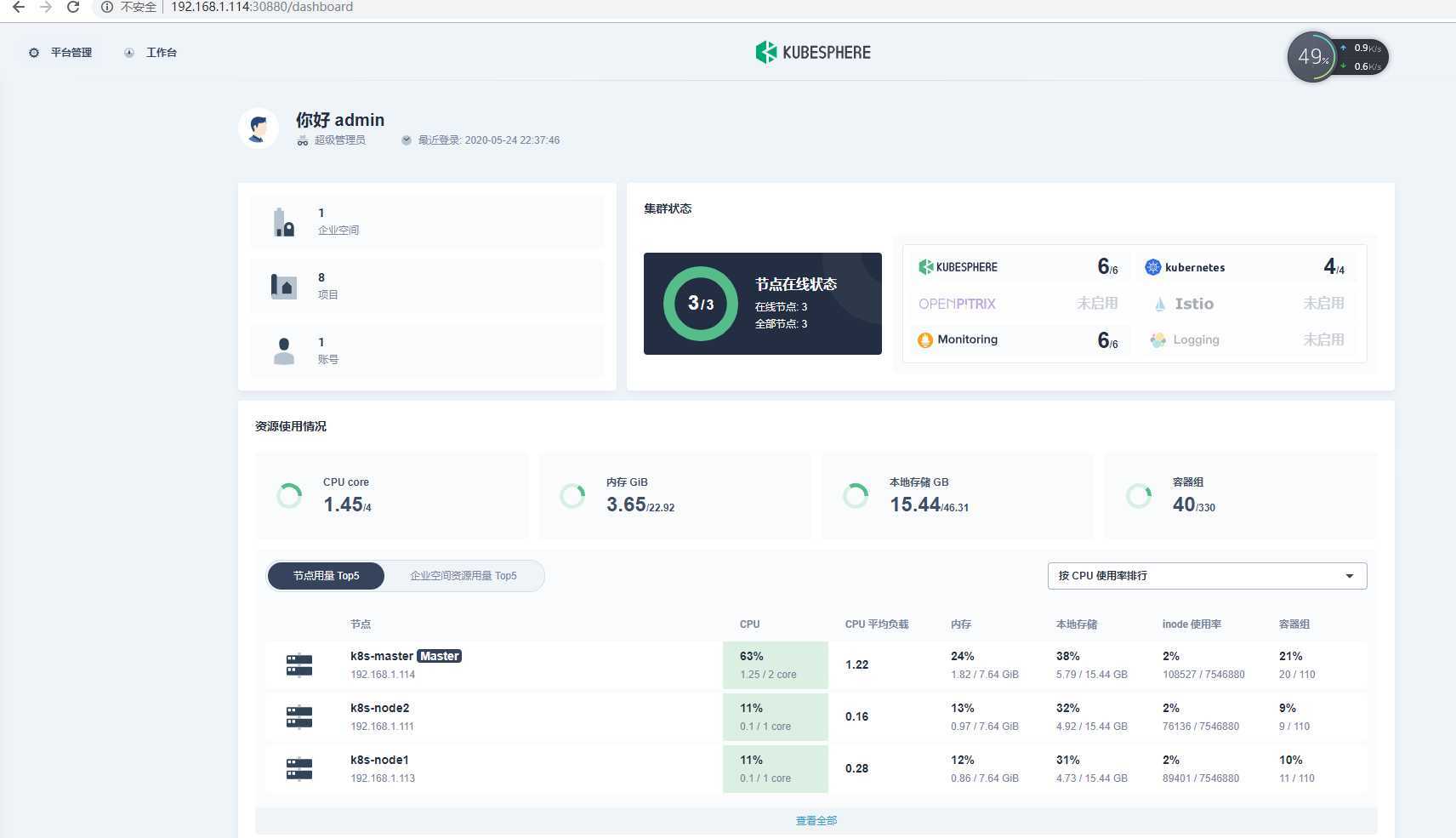1456x838 pixels.
Task: Click the browser back arrow
Action: click(18, 7)
